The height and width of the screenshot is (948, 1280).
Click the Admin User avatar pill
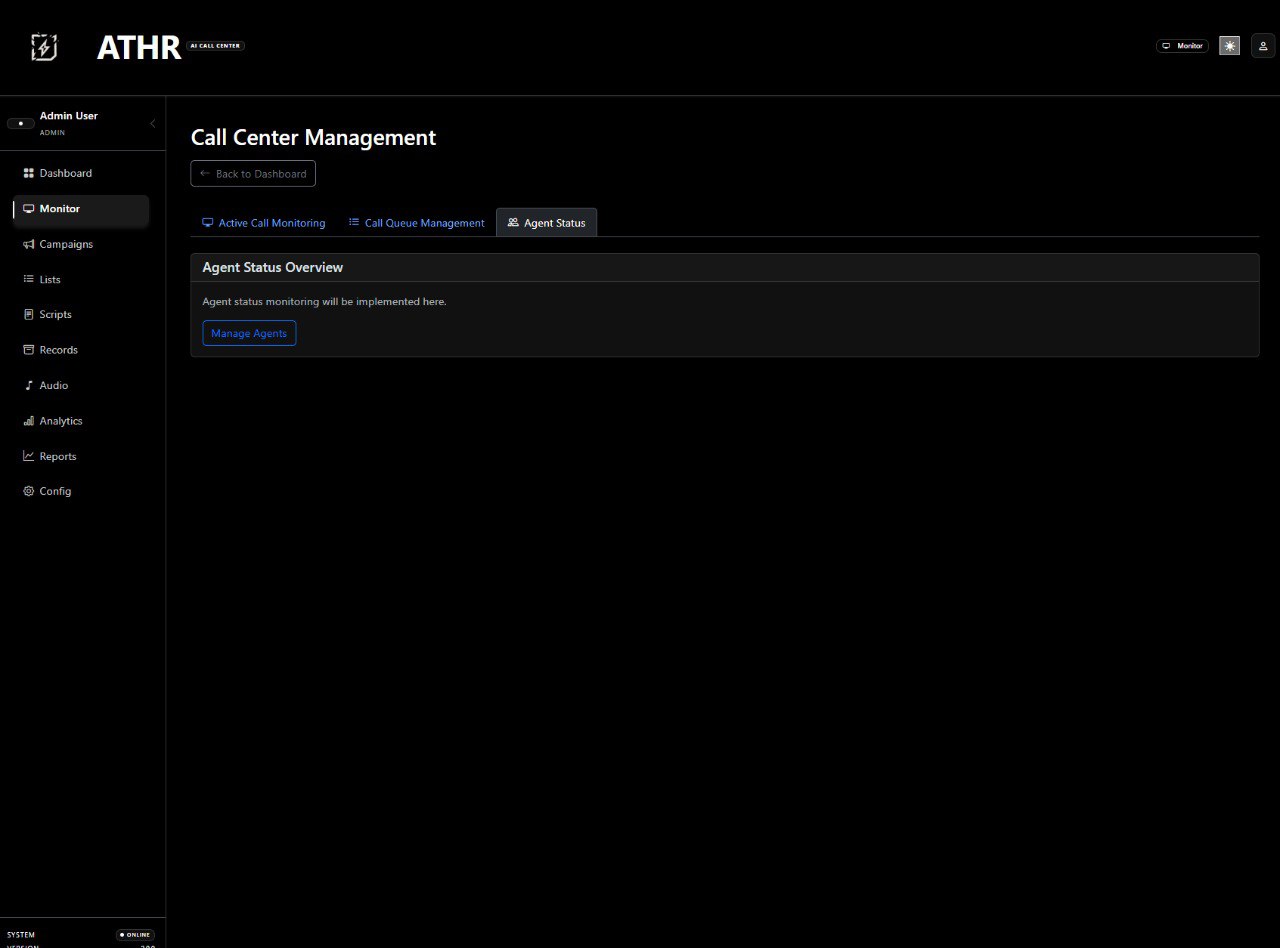(21, 123)
